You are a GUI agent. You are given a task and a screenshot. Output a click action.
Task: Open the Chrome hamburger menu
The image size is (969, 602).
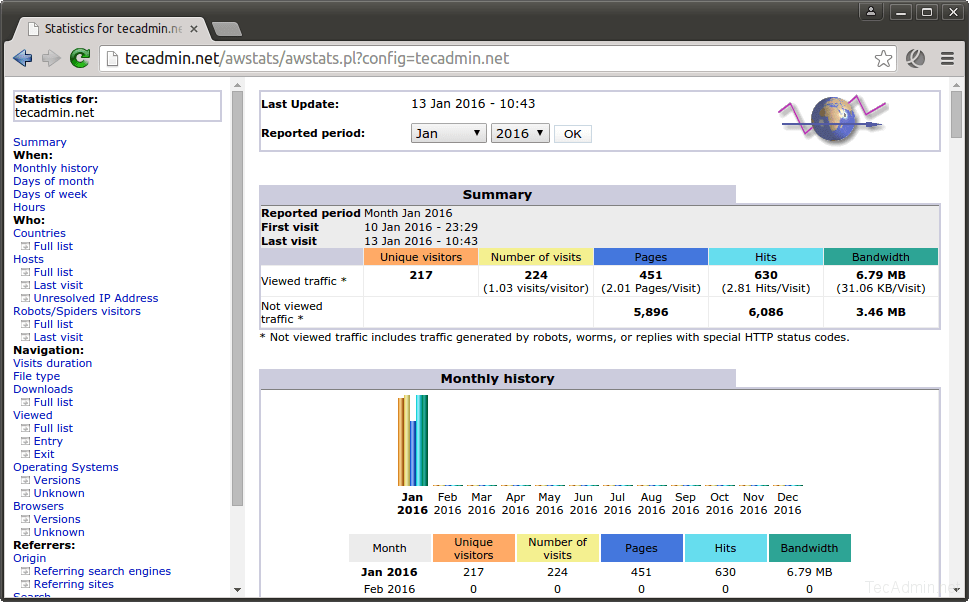[x=947, y=58]
